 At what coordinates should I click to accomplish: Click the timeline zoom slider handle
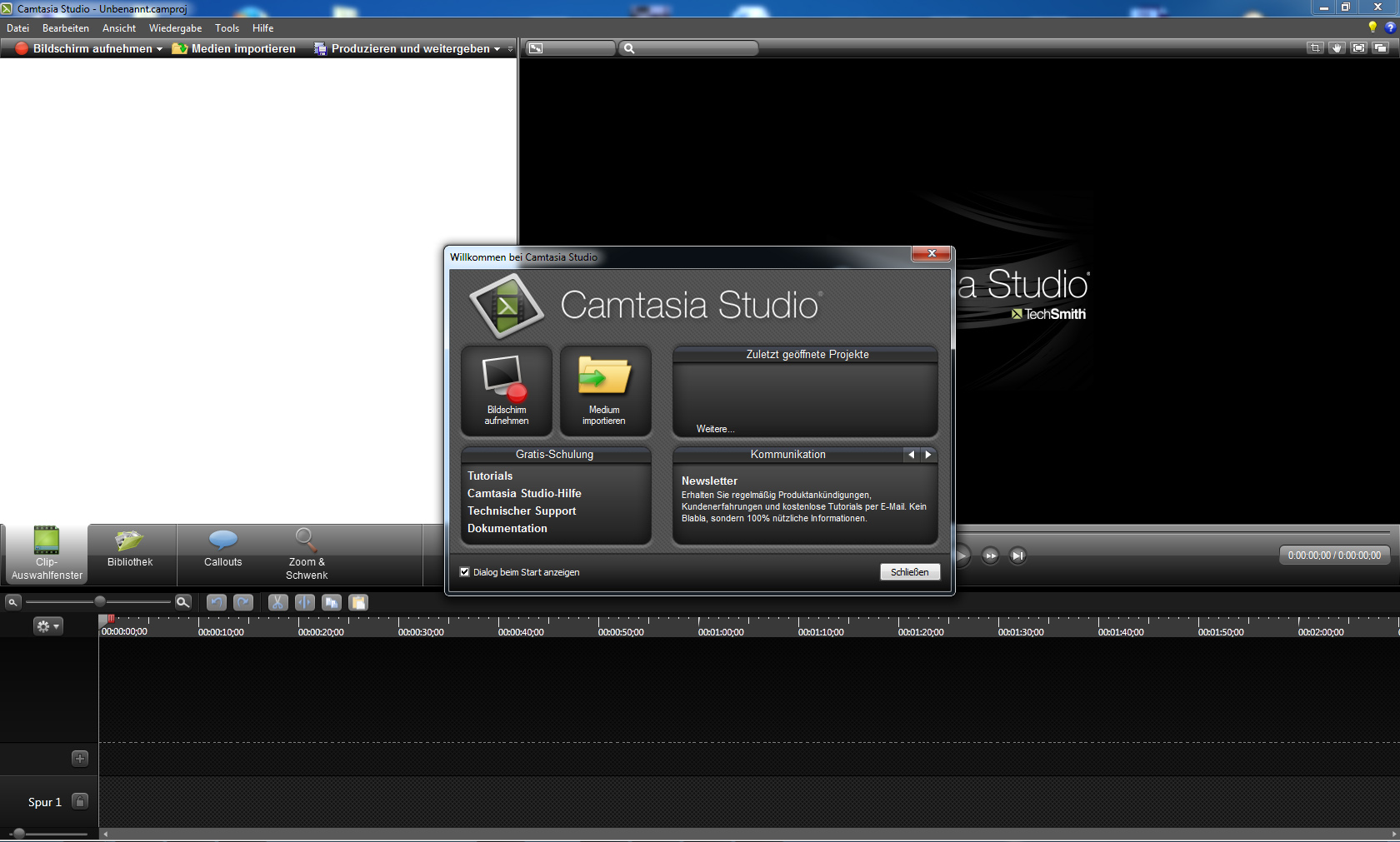click(100, 601)
